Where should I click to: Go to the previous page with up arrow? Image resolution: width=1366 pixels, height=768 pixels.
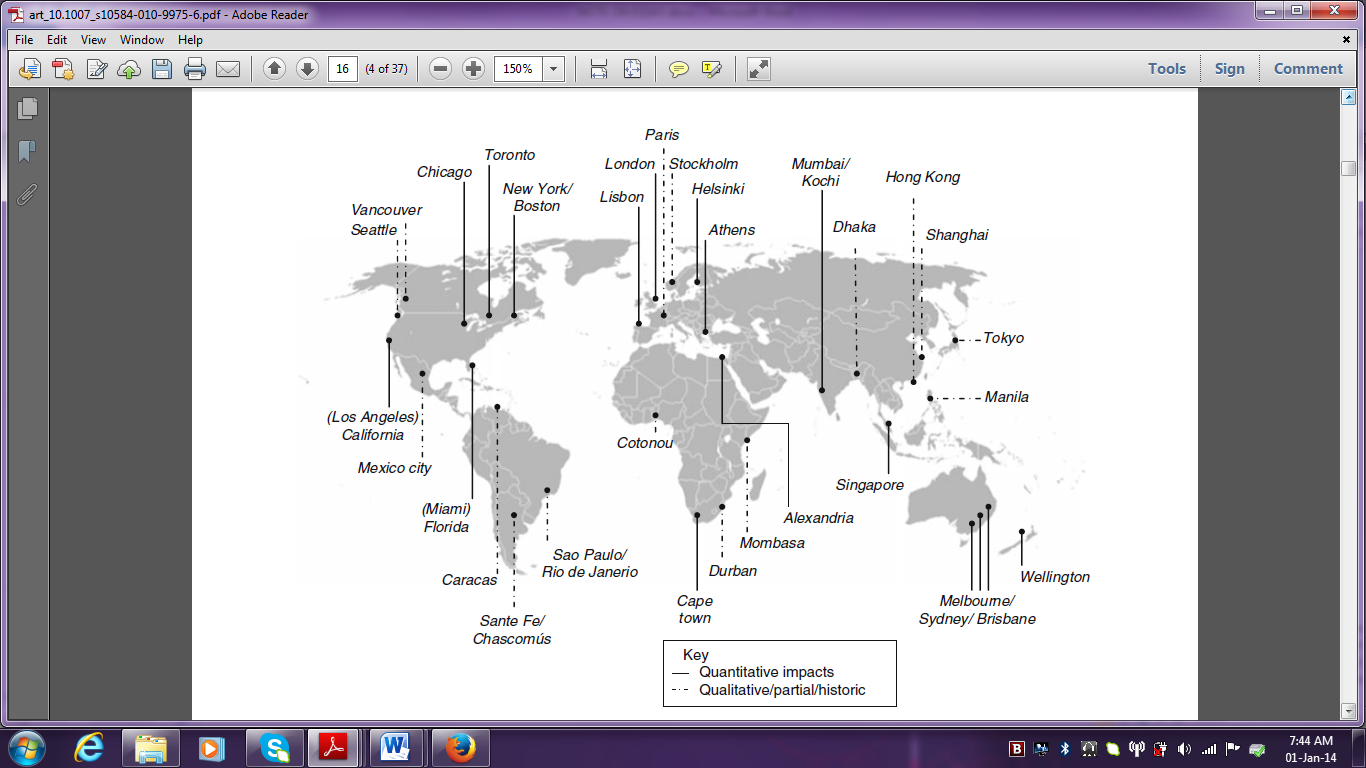point(275,69)
